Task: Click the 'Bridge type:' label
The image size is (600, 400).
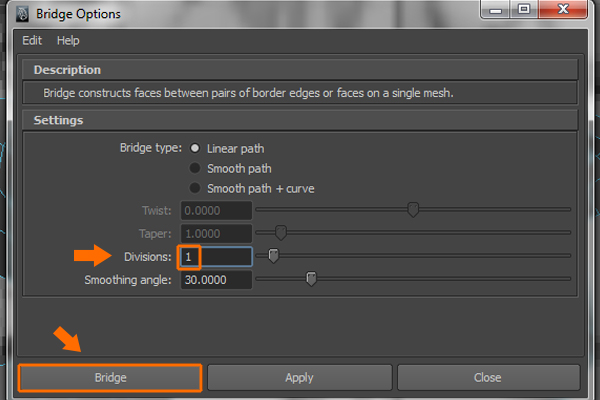Action: pos(151,148)
